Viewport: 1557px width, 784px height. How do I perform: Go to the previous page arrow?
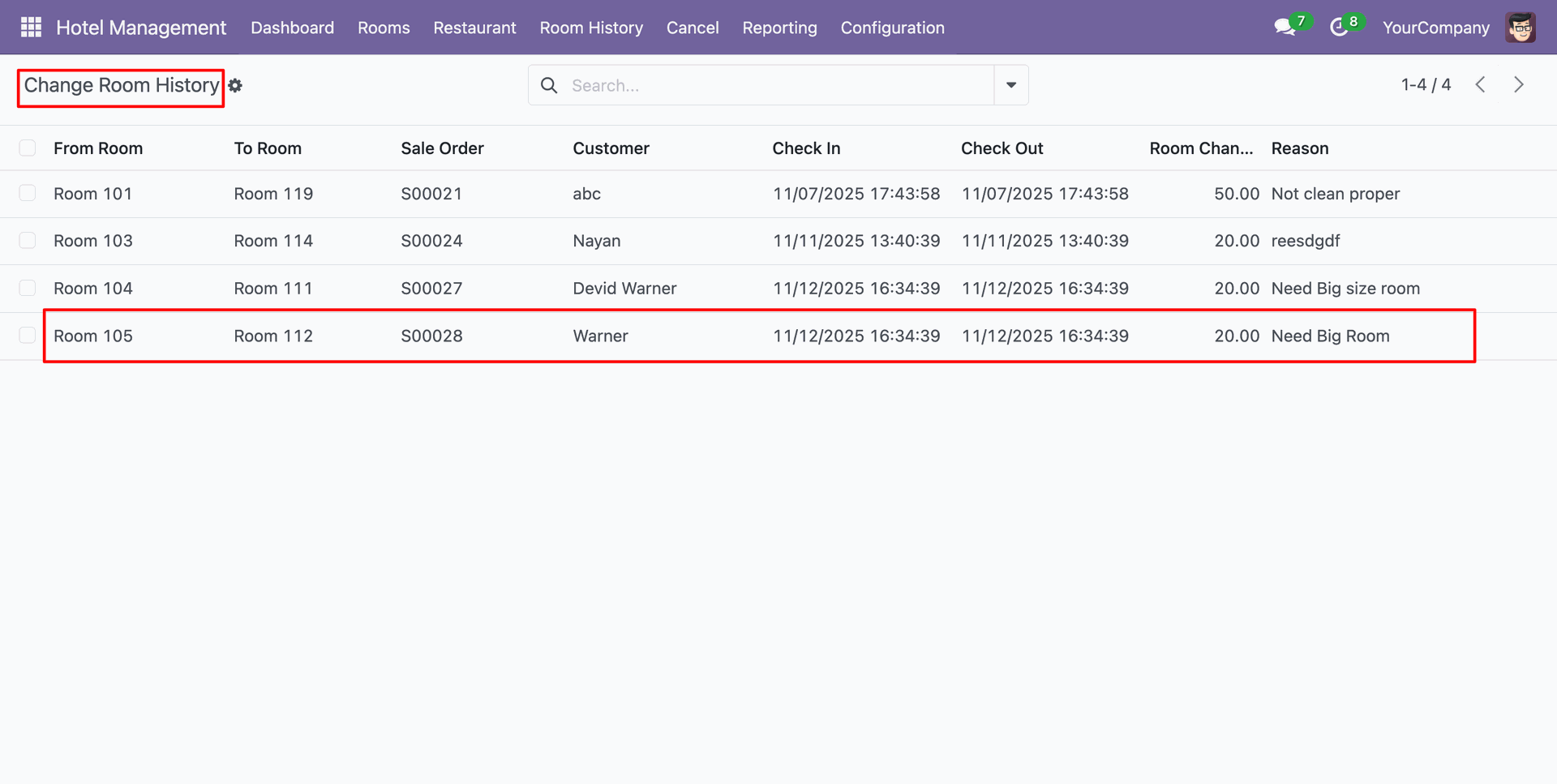click(1480, 85)
